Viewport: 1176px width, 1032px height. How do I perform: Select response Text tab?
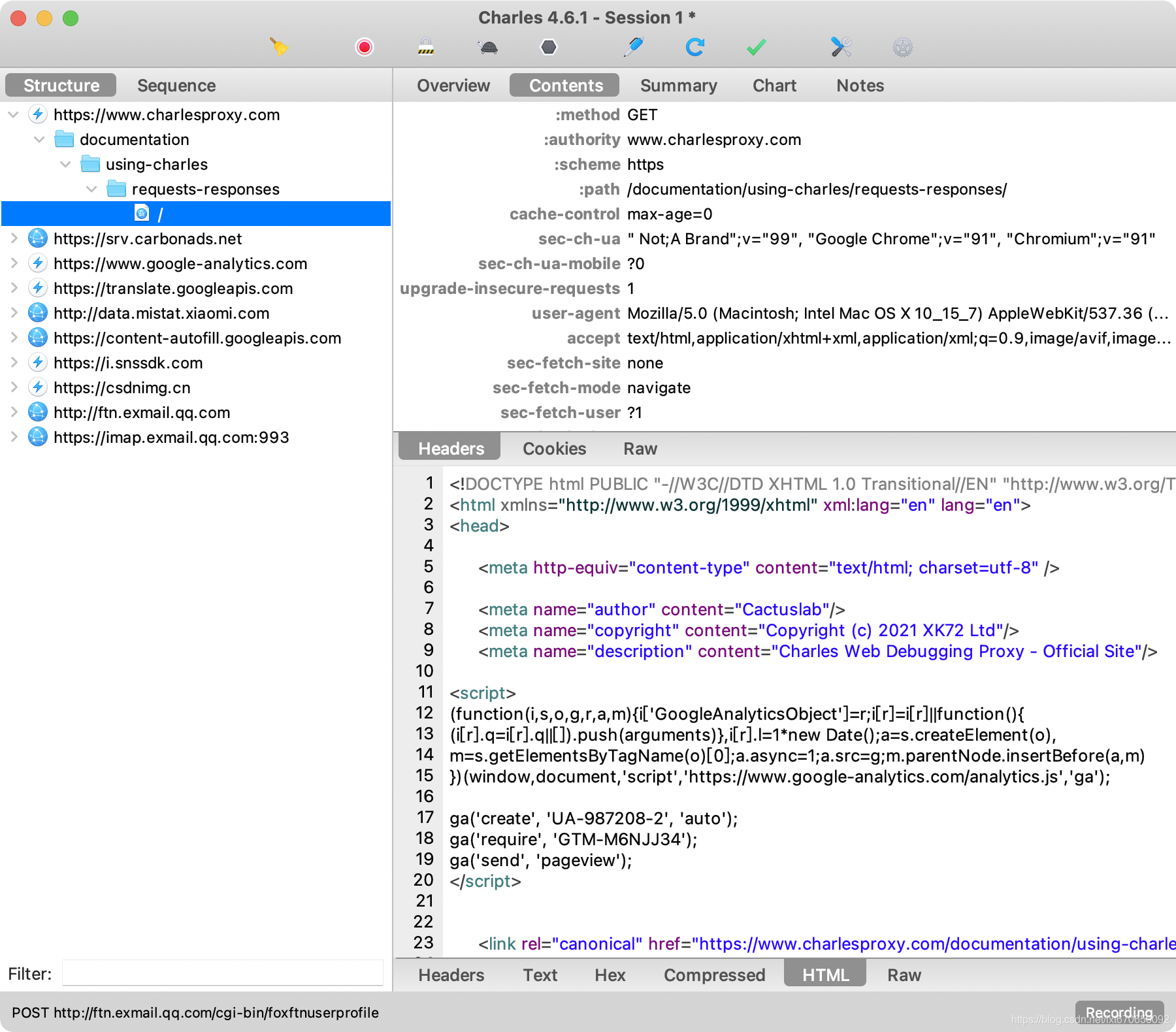540,975
